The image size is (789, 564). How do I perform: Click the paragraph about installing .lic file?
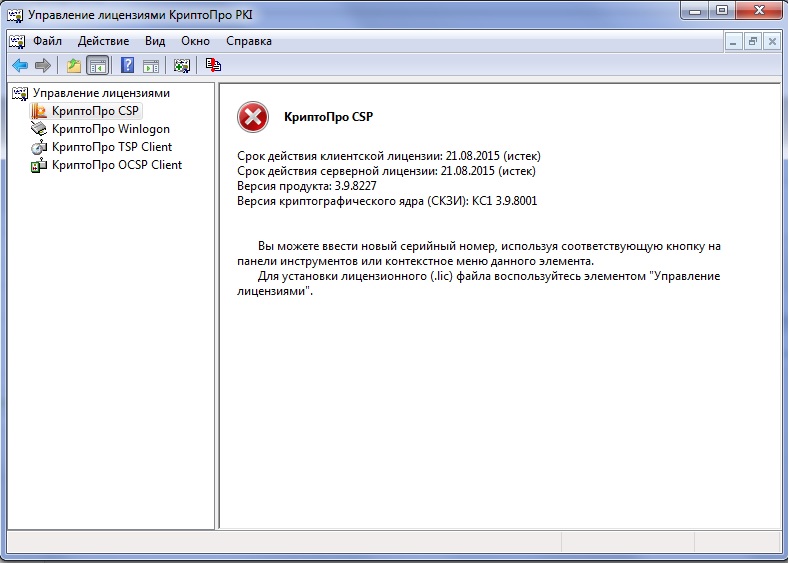pyautogui.click(x=479, y=283)
